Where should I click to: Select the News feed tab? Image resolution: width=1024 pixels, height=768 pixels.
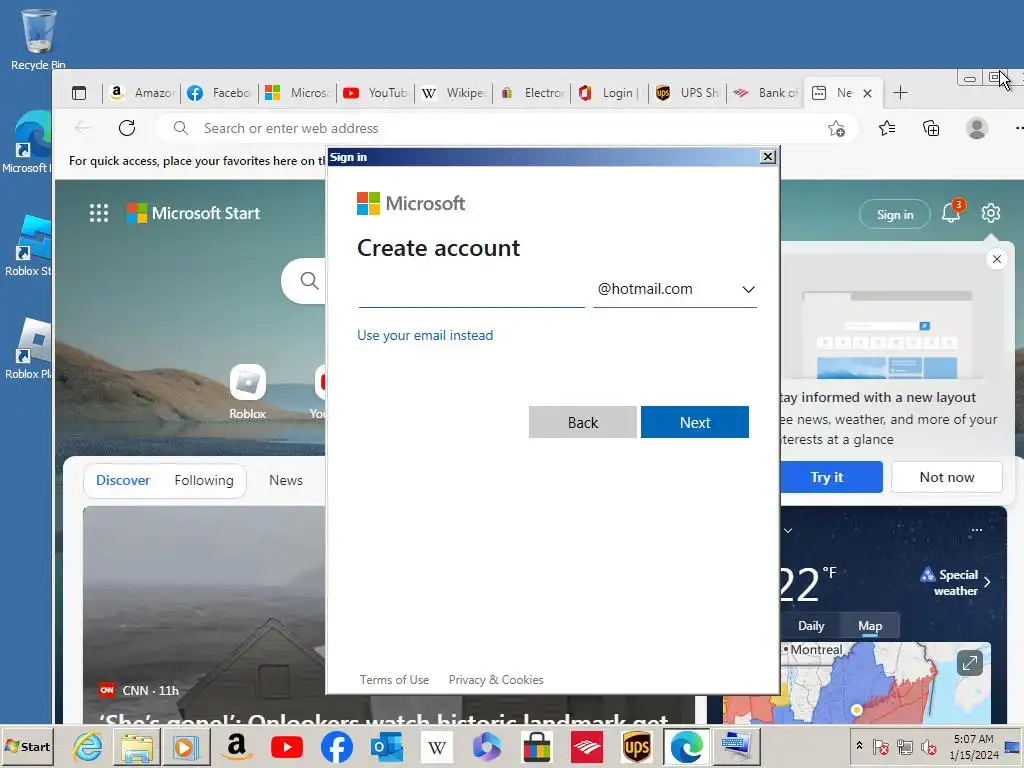pyautogui.click(x=285, y=480)
